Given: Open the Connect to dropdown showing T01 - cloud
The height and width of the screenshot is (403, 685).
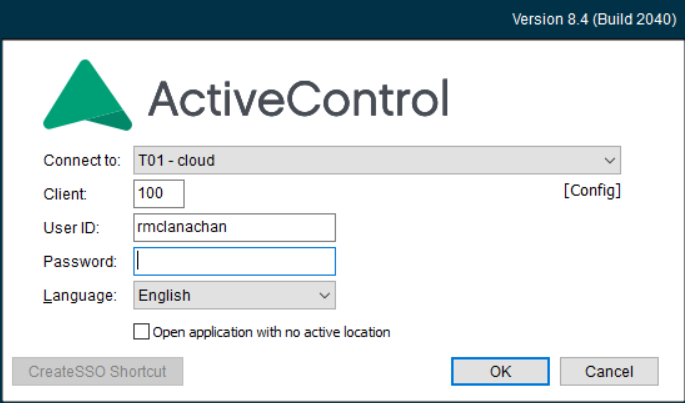Looking at the screenshot, I should [x=377, y=160].
